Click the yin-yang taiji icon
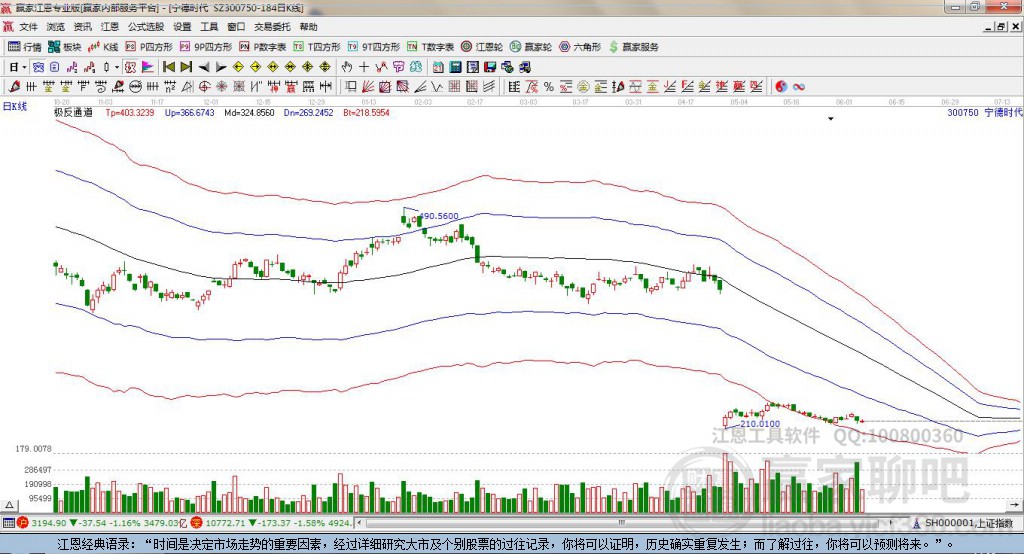Image resolution: width=1024 pixels, height=554 pixels. (781, 86)
